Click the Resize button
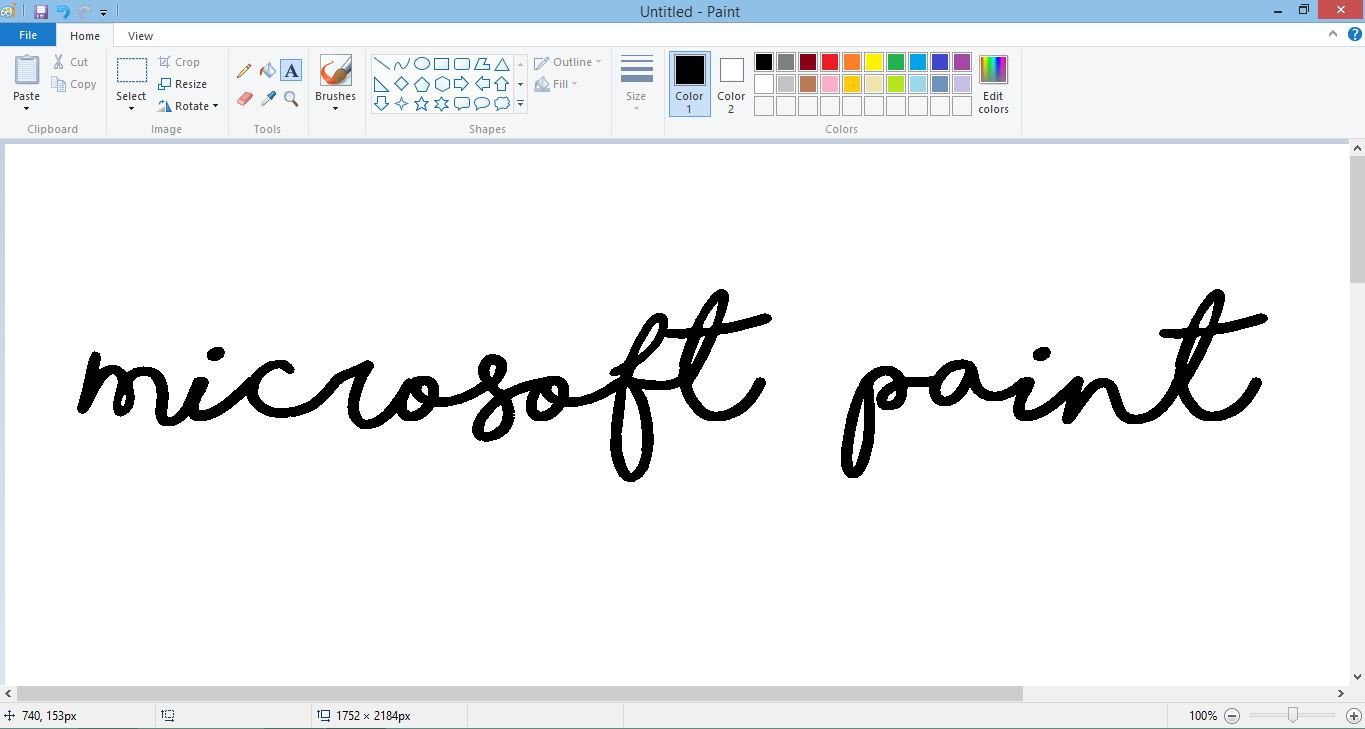Screen dimensions: 1365x729 tap(183, 84)
